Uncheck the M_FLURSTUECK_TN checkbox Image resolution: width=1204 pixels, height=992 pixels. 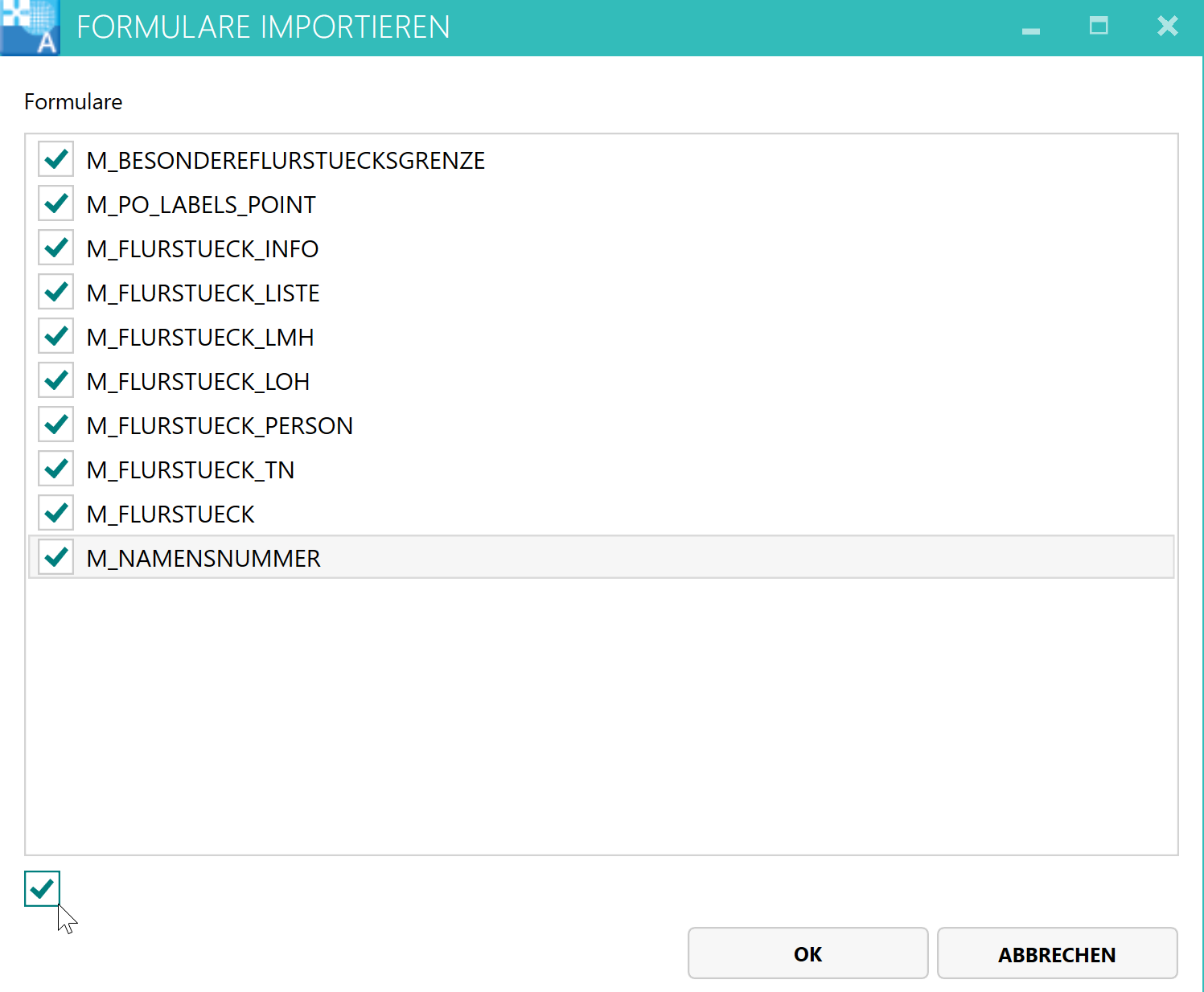tap(56, 469)
